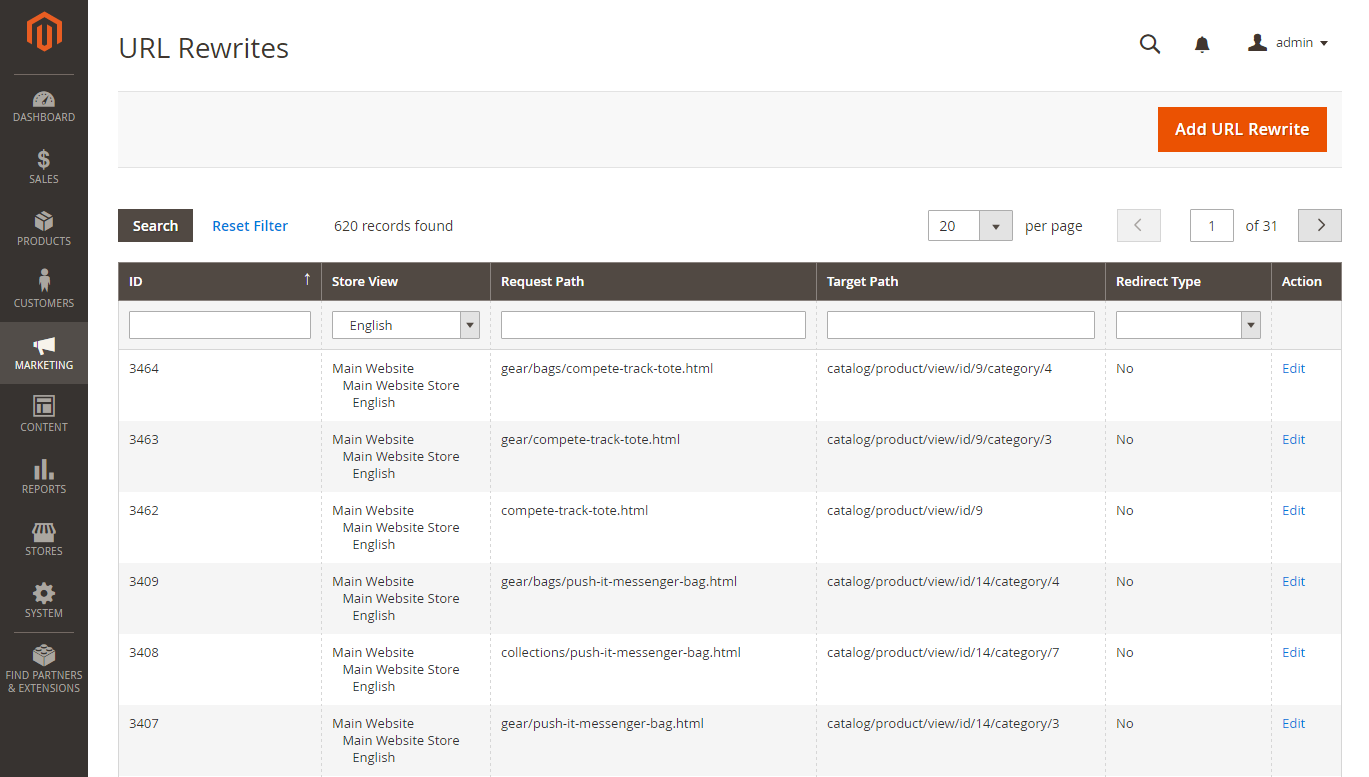Toggle sort with ID column arrow
Image resolution: width=1369 pixels, height=777 pixels.
point(307,279)
